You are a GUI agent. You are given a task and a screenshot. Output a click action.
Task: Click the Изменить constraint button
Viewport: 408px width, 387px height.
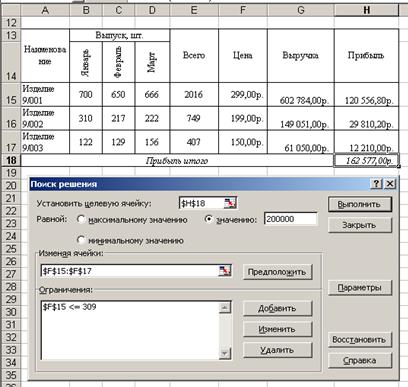pos(277,329)
